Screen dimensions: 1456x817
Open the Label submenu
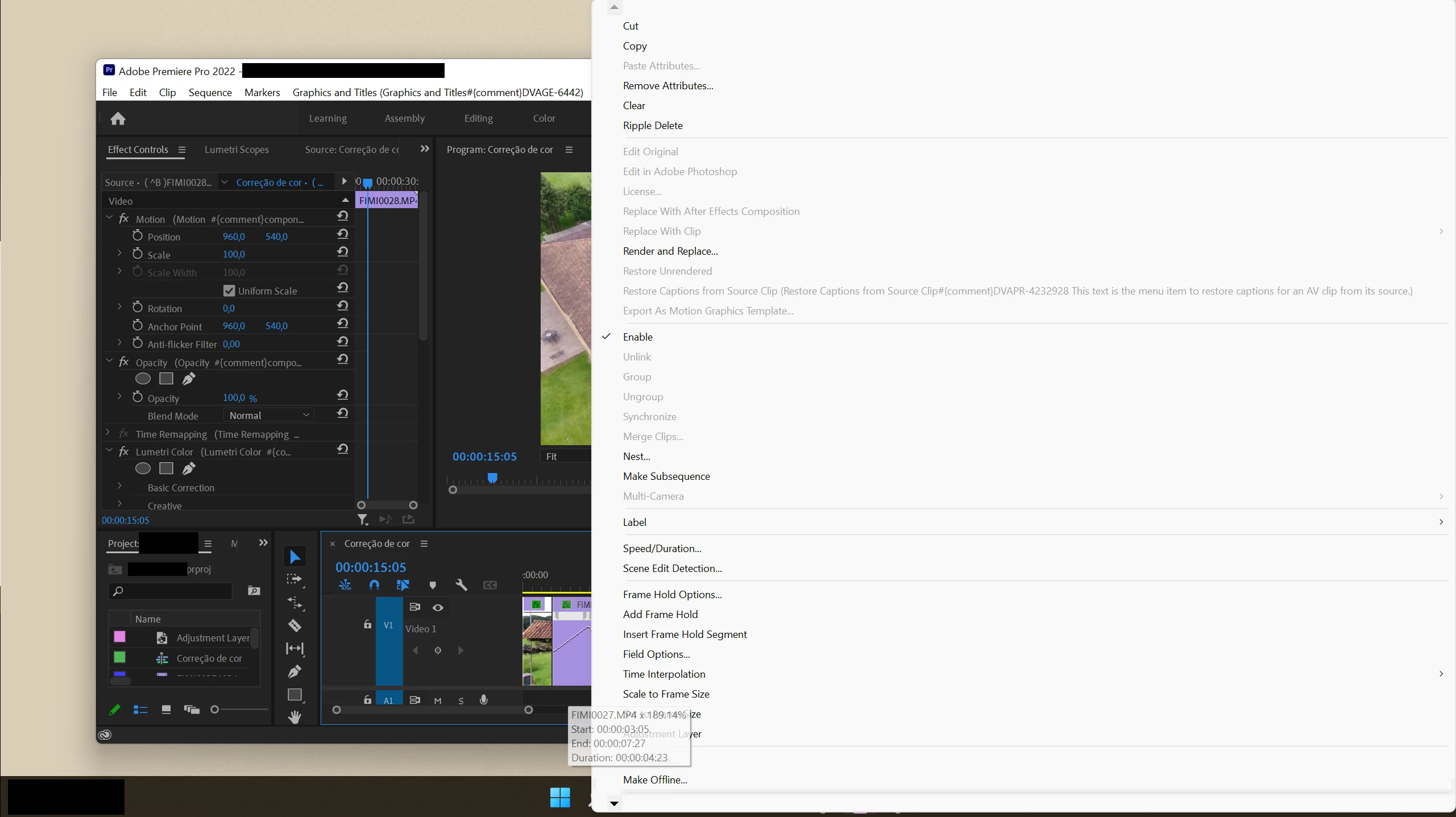click(x=634, y=522)
